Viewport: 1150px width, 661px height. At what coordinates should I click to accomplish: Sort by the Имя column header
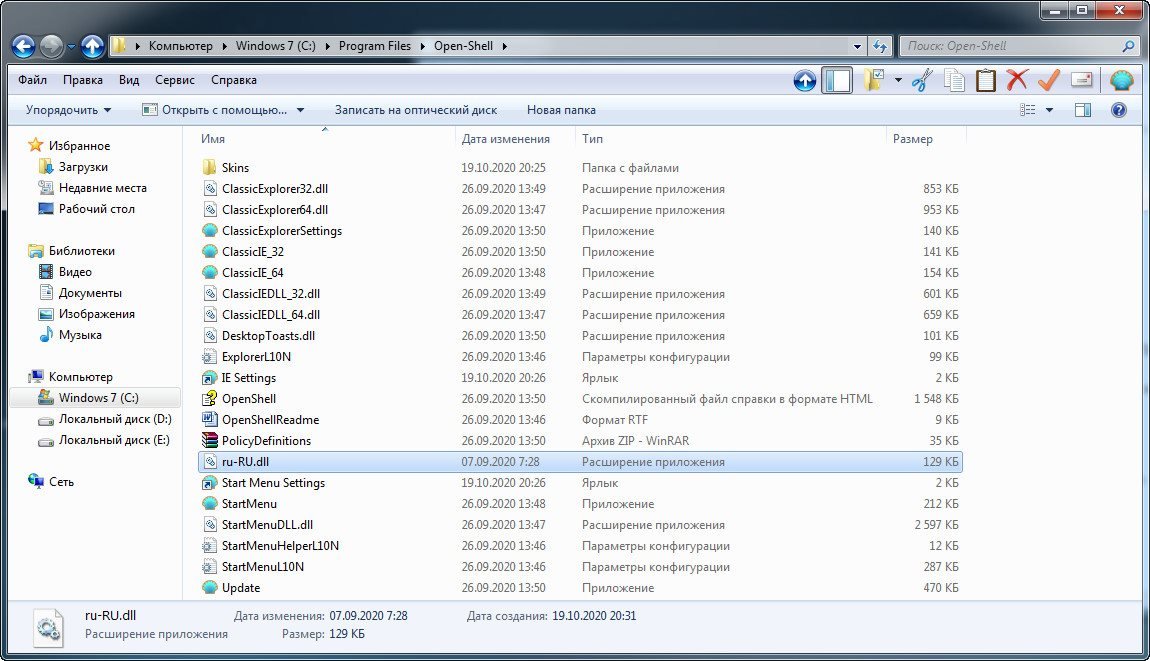[326, 139]
